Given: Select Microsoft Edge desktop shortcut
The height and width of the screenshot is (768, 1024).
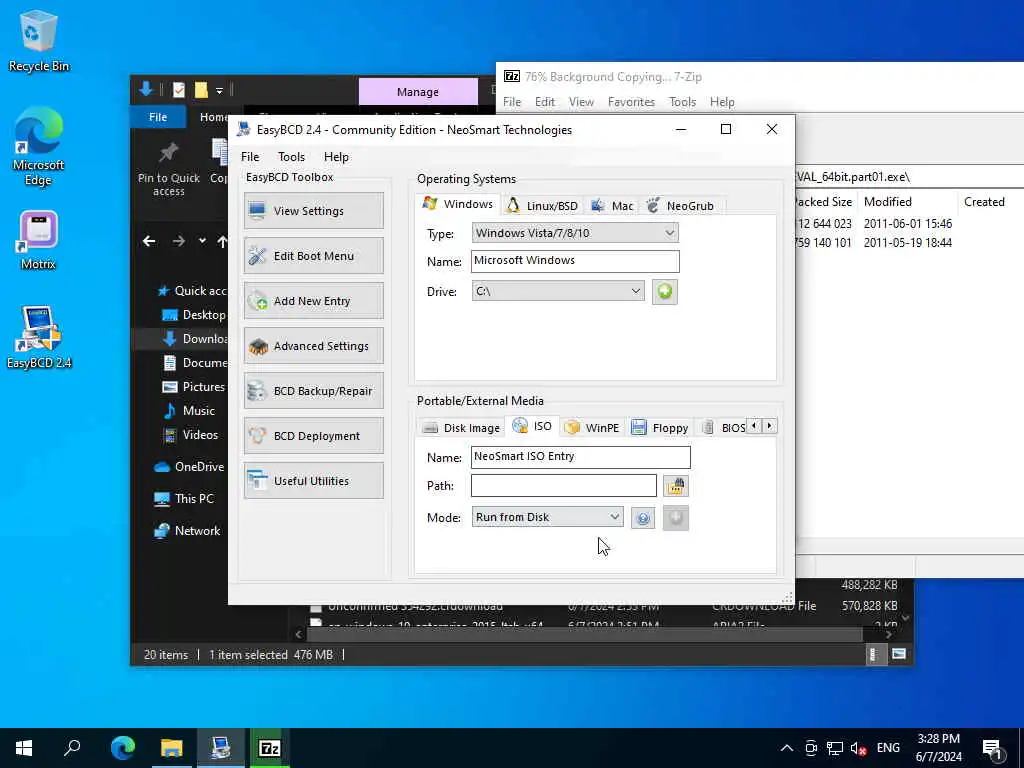Looking at the screenshot, I should (x=39, y=147).
